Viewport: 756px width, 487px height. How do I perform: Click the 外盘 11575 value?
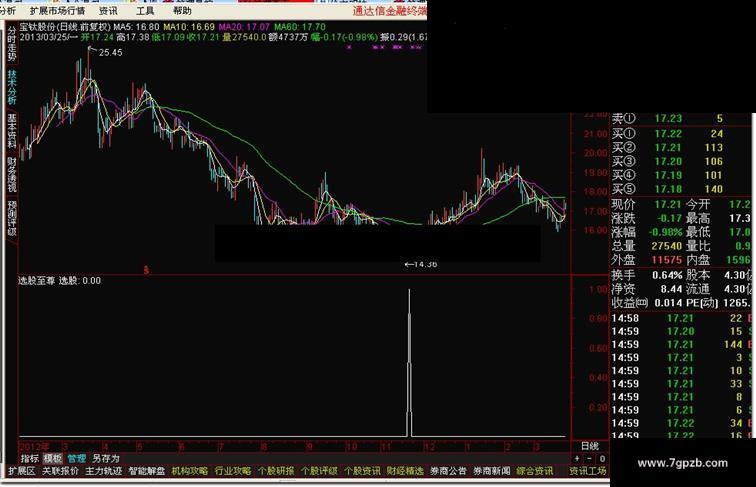[x=666, y=260]
